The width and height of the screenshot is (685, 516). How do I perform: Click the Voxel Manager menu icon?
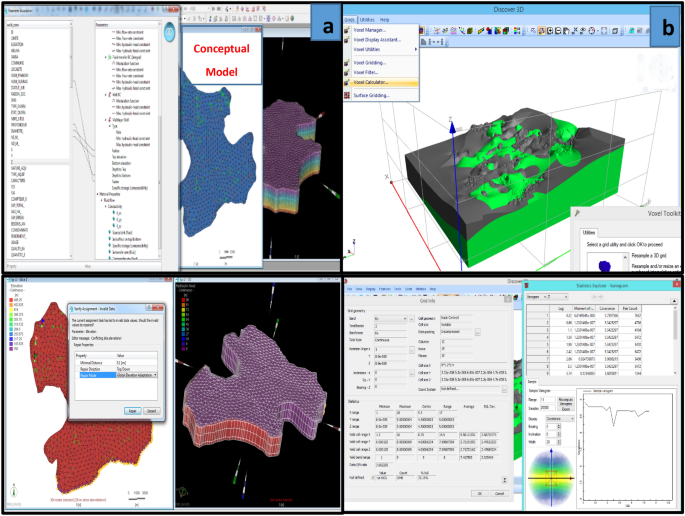point(349,31)
